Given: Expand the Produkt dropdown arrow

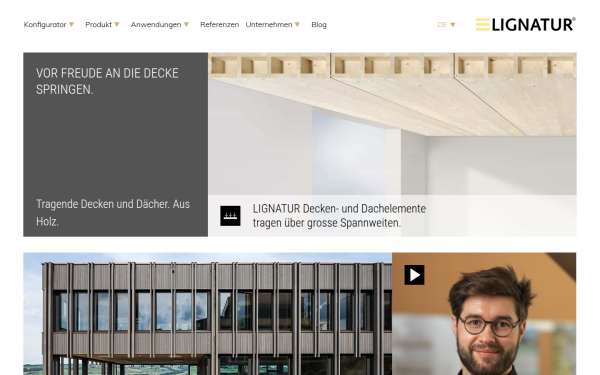Looking at the screenshot, I should pos(117,25).
